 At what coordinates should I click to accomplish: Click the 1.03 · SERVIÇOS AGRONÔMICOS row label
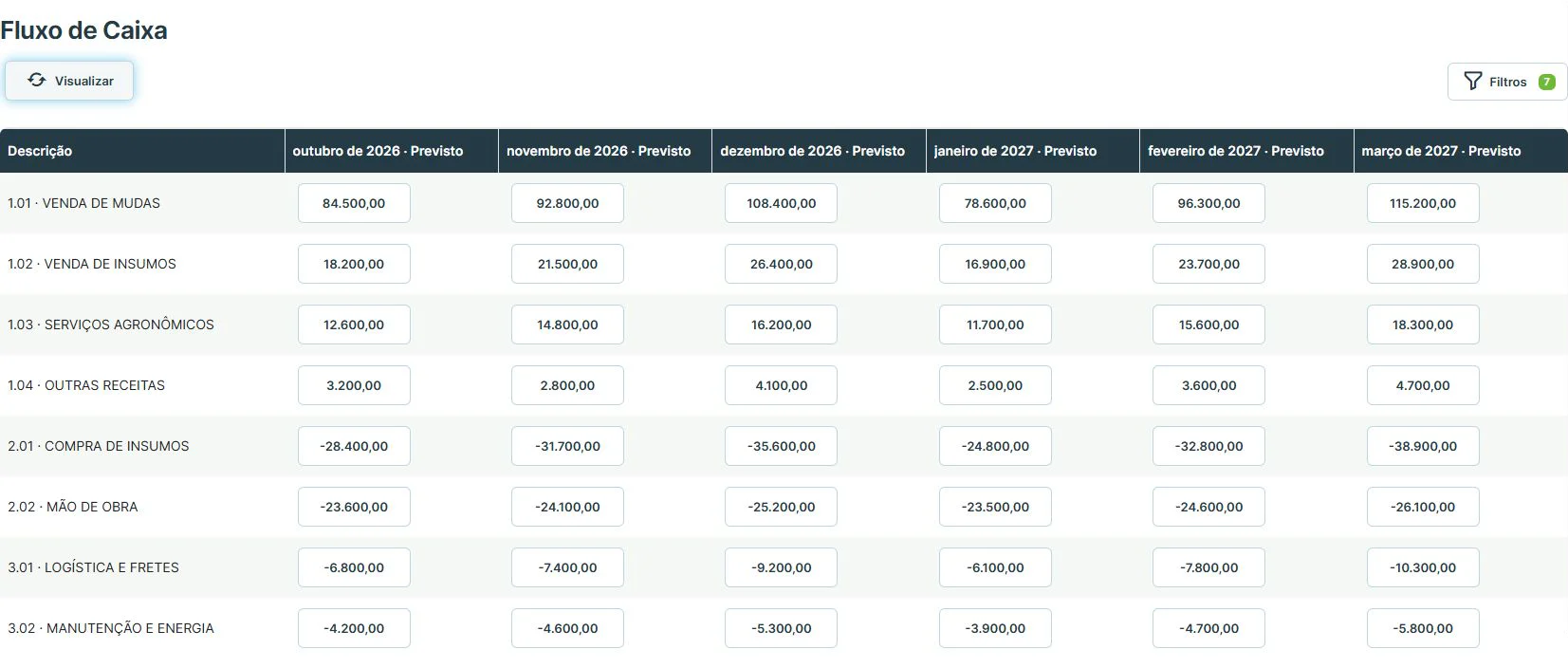pyautogui.click(x=111, y=325)
